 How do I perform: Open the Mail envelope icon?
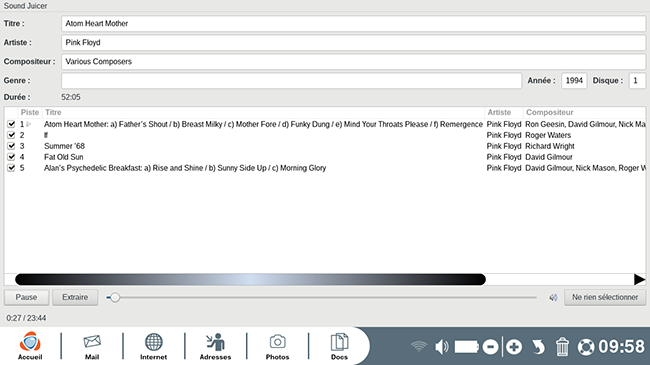point(92,346)
